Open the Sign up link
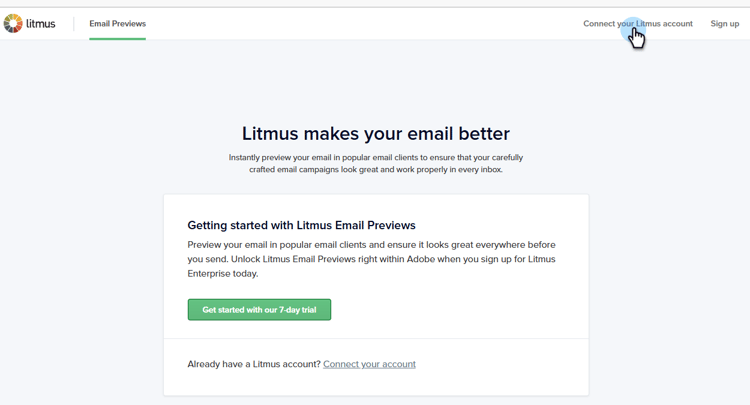750x405 pixels. [725, 23]
